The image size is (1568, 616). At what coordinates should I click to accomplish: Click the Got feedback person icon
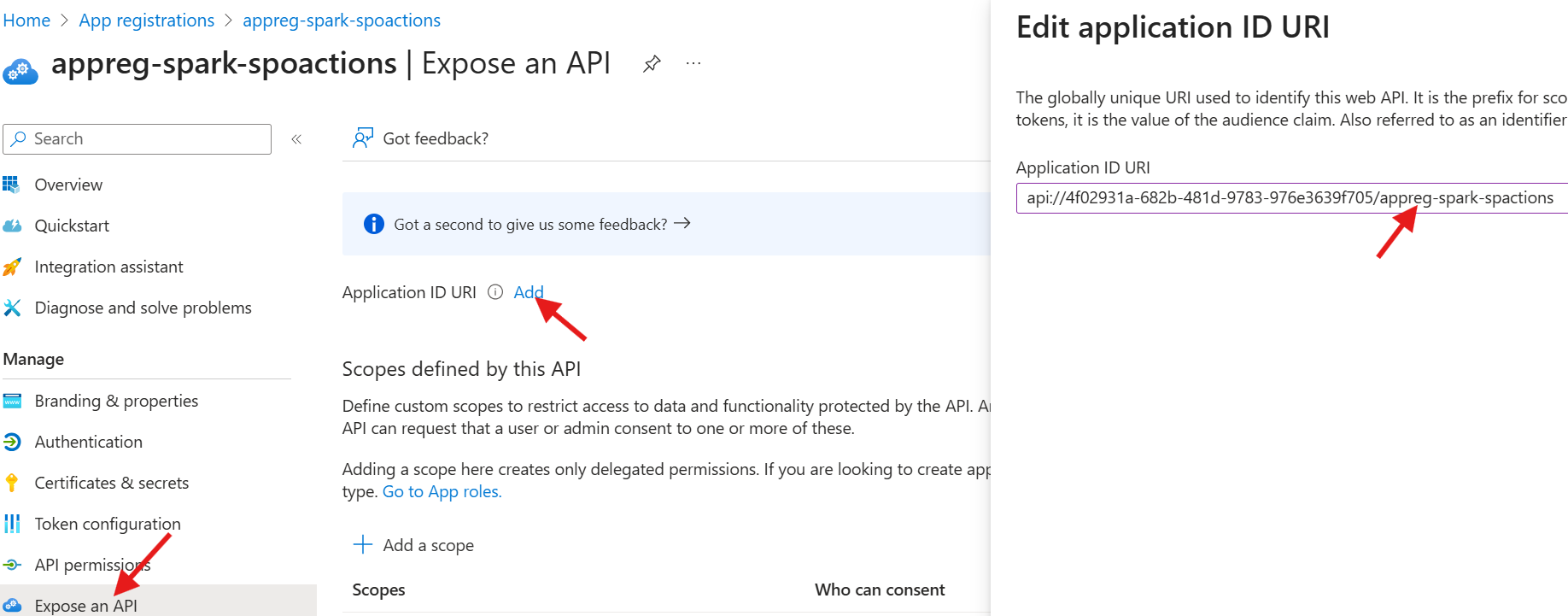coord(363,138)
